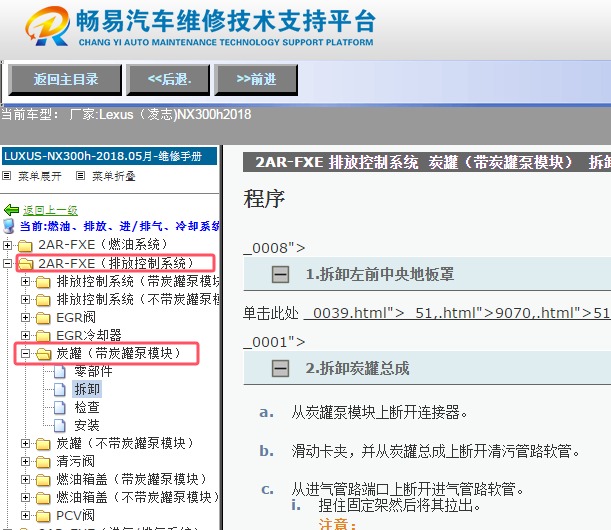Open the 返回上一级 link
This screenshot has height=530, width=611.
50,210
